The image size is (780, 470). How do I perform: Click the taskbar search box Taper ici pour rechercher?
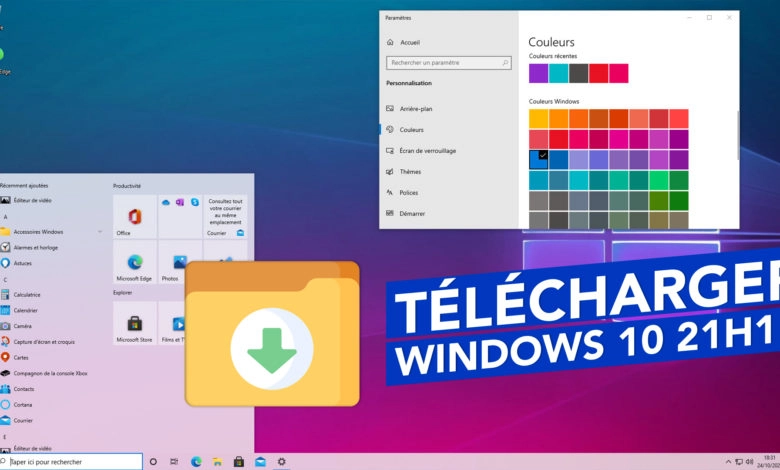tap(71, 462)
